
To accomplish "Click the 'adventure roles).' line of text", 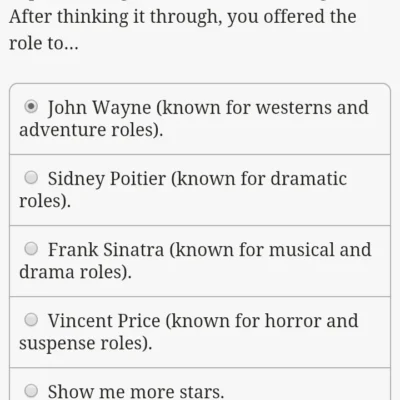I will click(x=91, y=130).
